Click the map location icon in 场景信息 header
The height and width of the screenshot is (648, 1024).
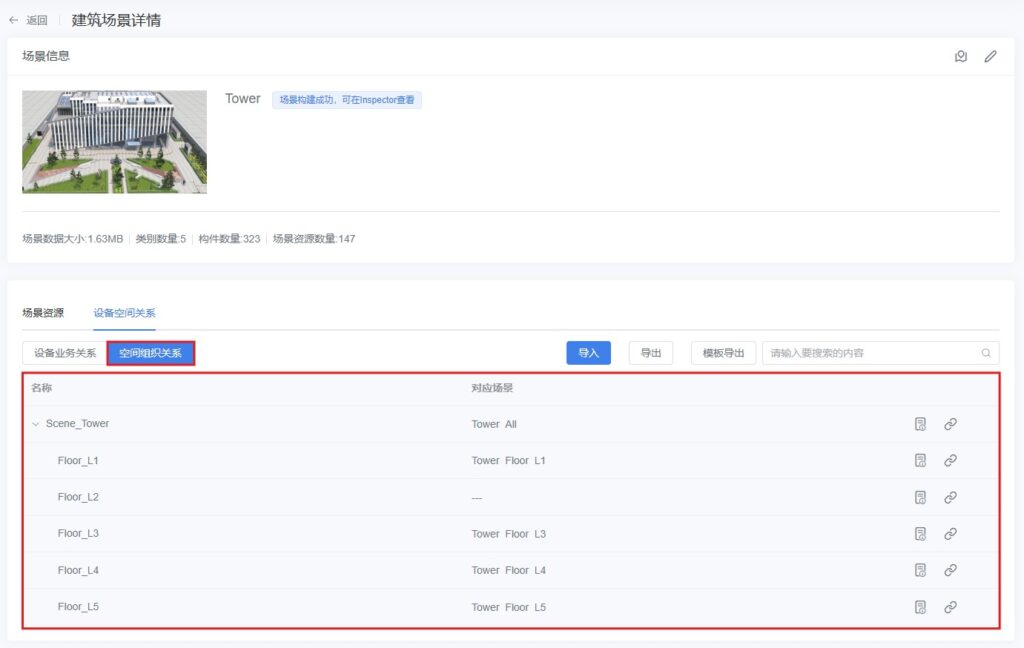[960, 57]
